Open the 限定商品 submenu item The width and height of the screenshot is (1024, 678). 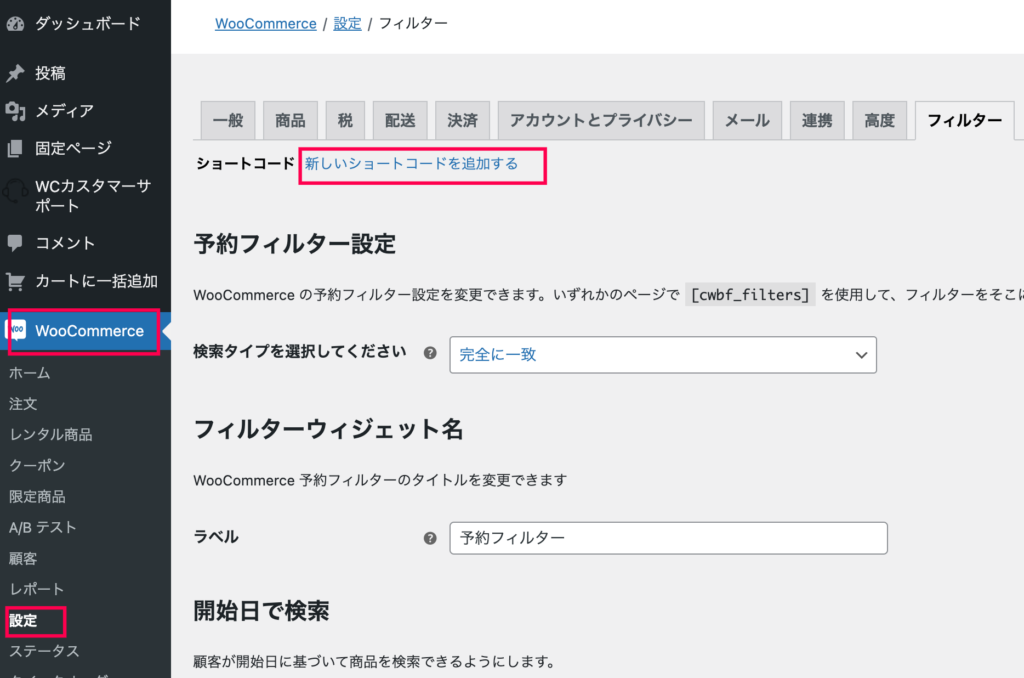pos(37,496)
